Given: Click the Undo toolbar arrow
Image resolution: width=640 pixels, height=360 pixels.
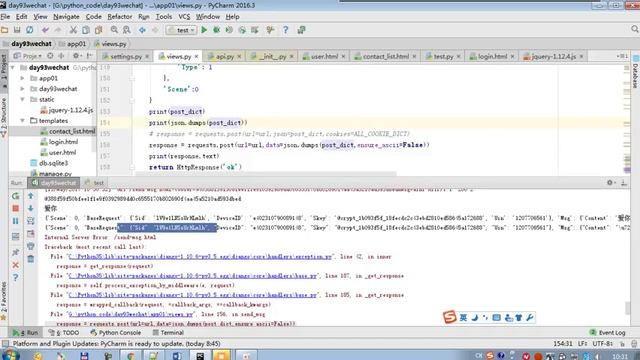Looking at the screenshot, I should click(45, 30).
